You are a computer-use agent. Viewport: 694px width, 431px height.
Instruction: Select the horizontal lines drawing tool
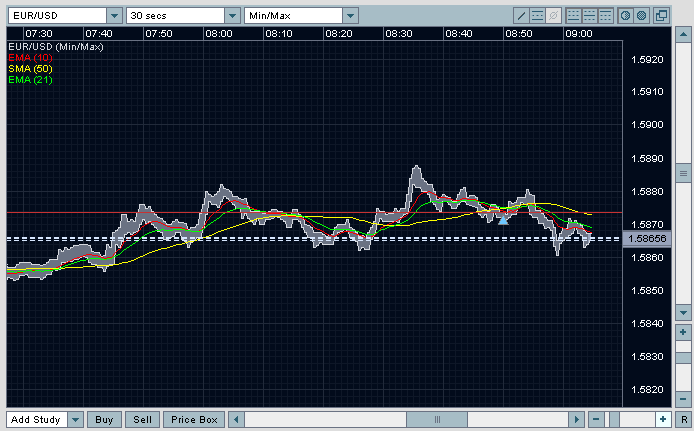point(537,16)
